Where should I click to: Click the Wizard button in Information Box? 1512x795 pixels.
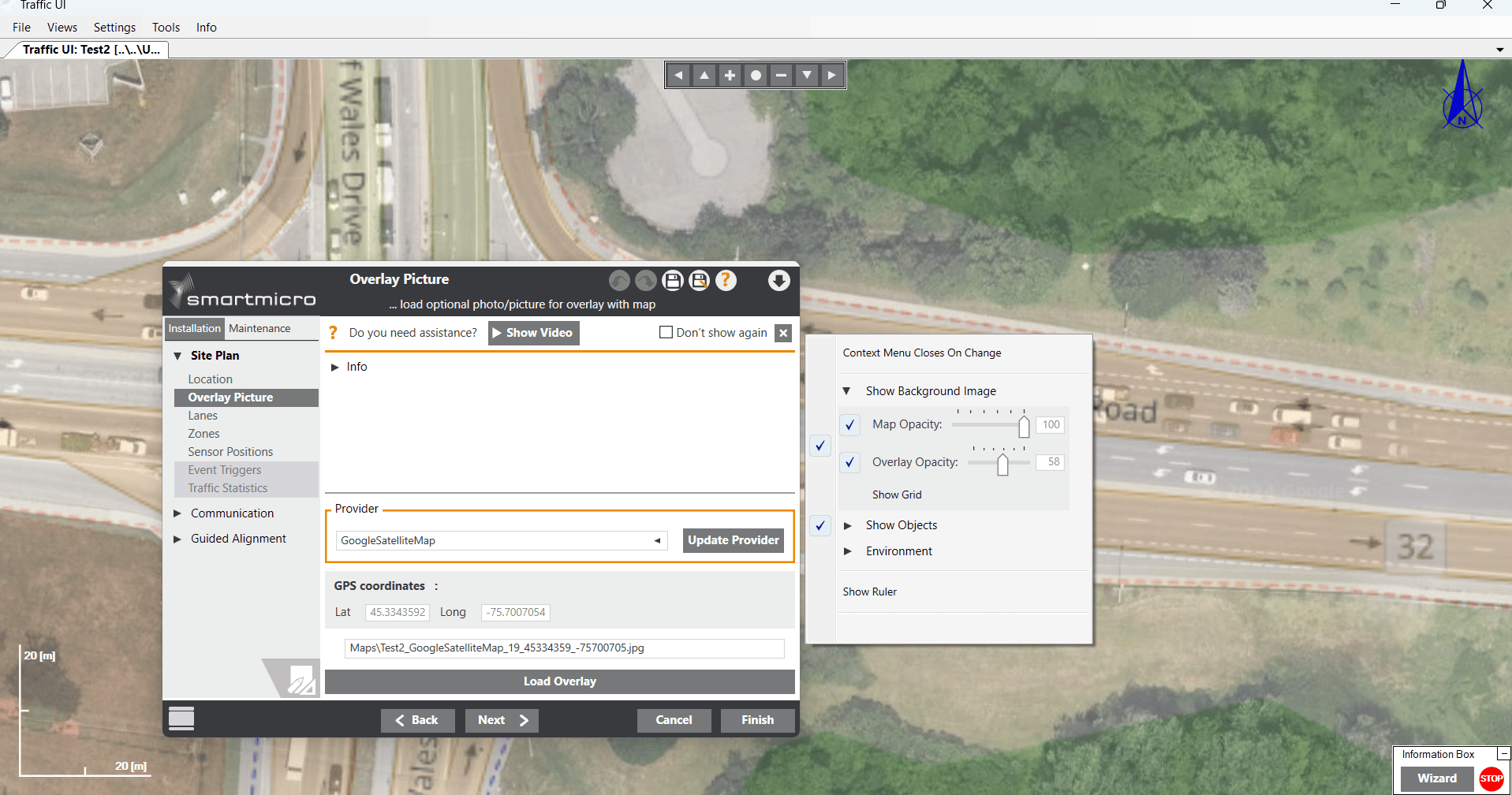click(1437, 778)
